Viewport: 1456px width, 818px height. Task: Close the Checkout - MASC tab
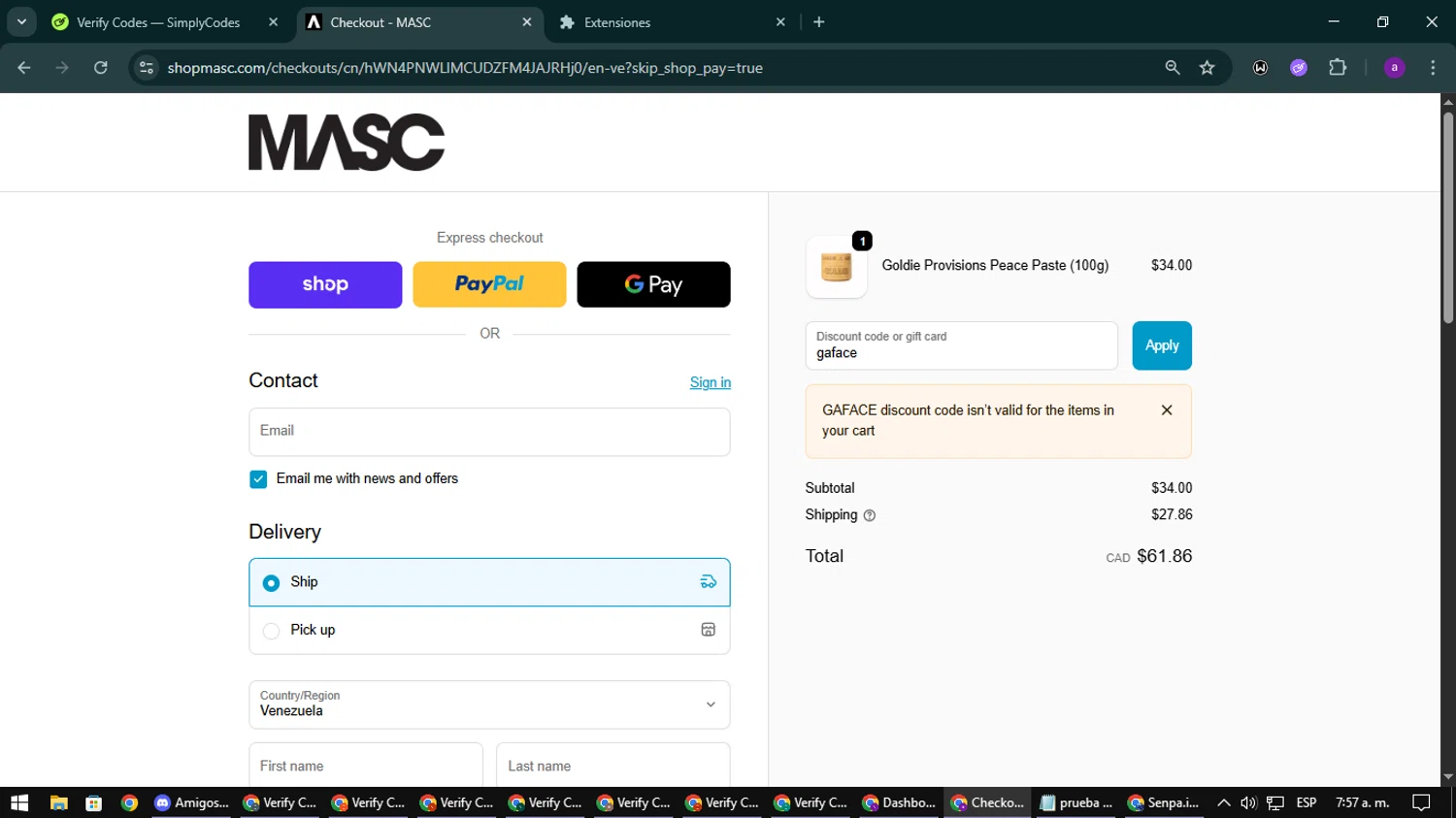[x=526, y=22]
